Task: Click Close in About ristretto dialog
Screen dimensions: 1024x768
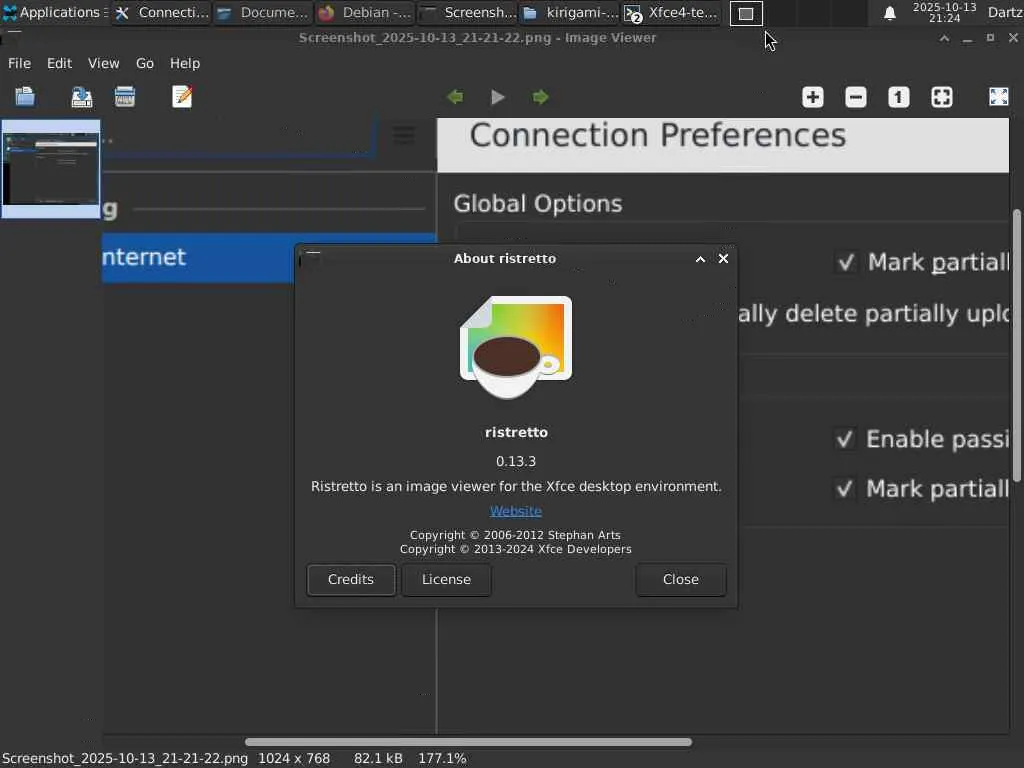Action: click(x=680, y=580)
